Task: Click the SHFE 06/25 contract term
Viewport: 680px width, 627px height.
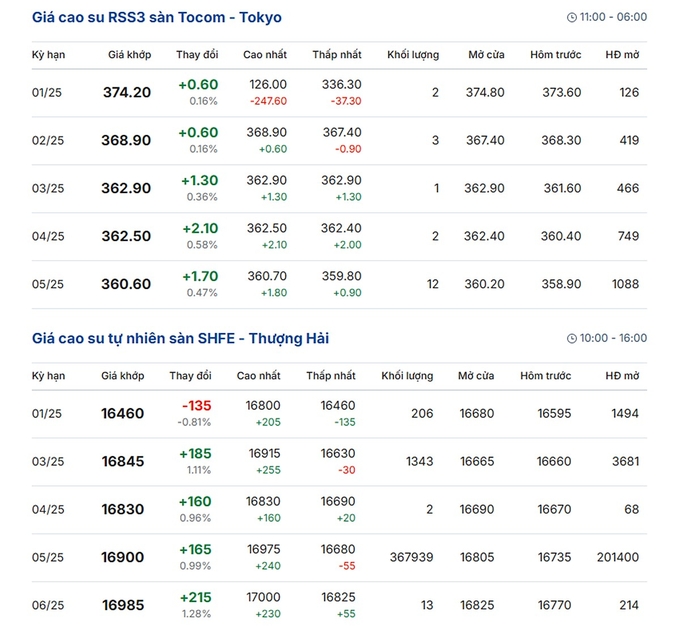Action: [x=48, y=605]
